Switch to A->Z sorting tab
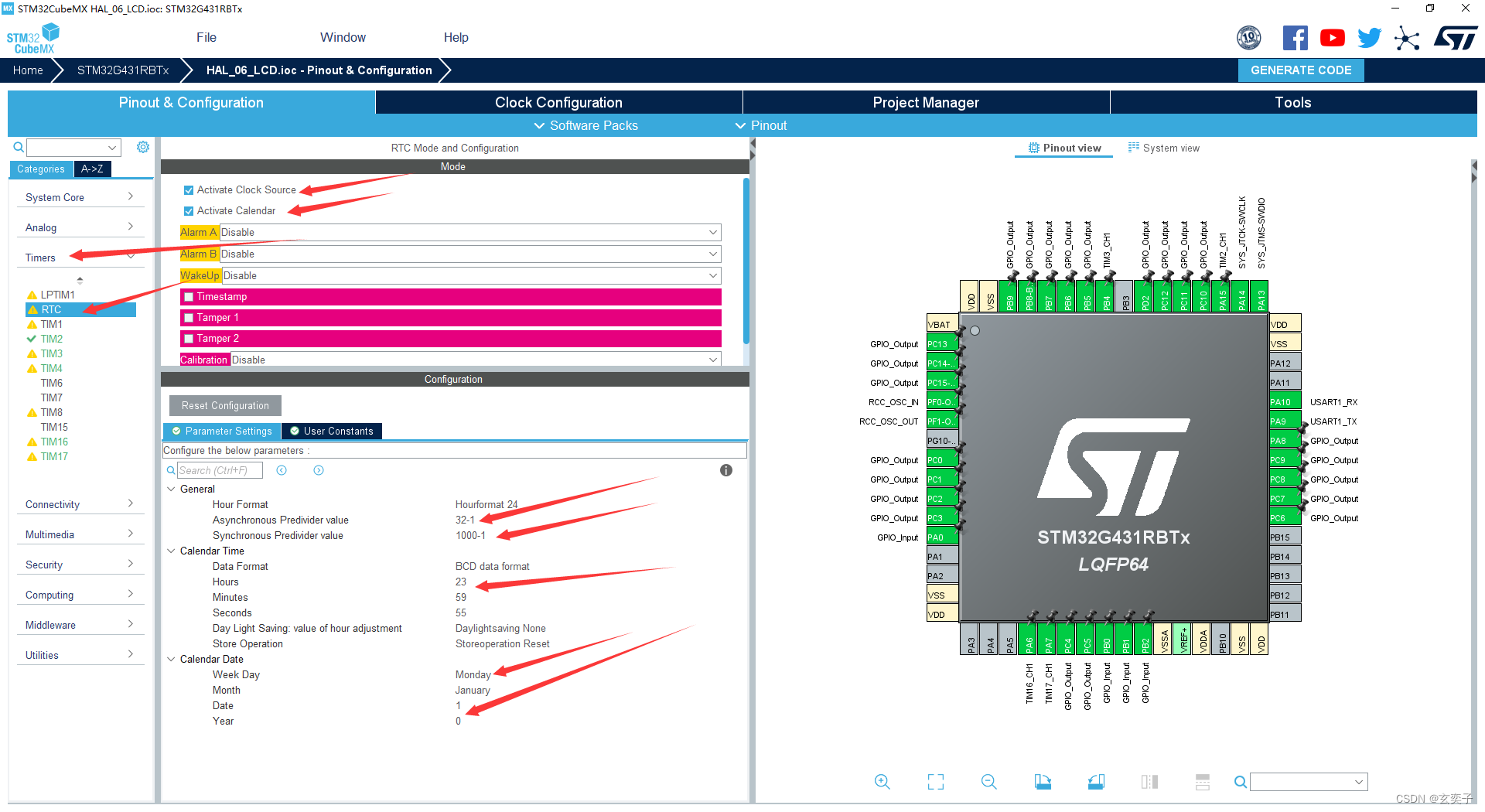 coord(92,169)
